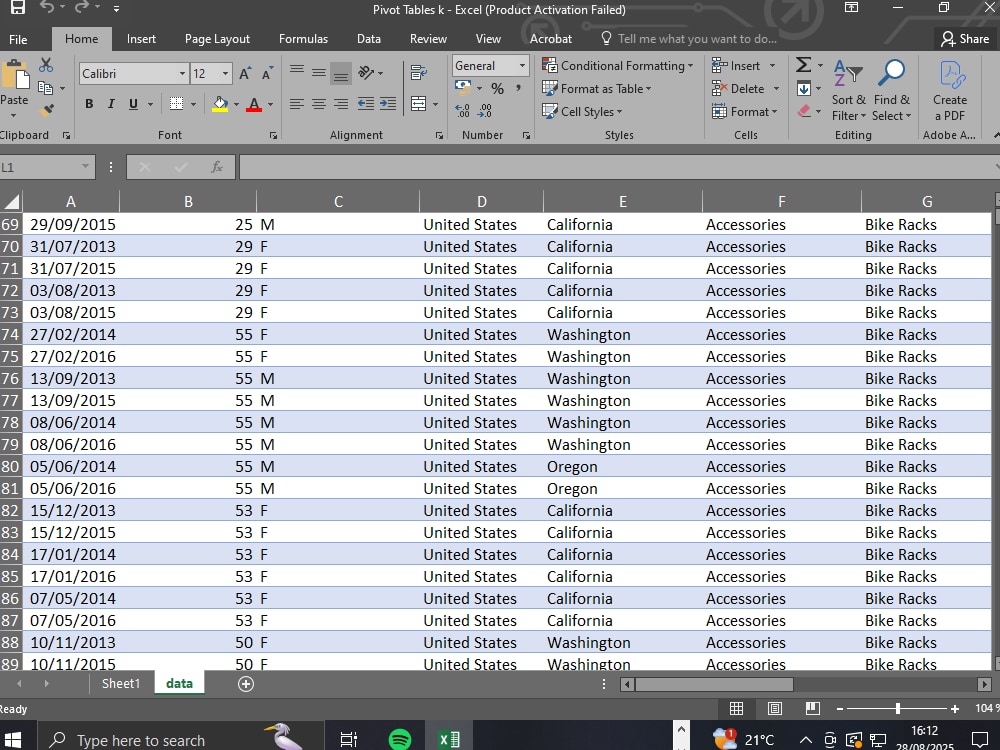The width and height of the screenshot is (1000, 750).
Task: Click Insert Function fx icon
Action: pos(217,167)
